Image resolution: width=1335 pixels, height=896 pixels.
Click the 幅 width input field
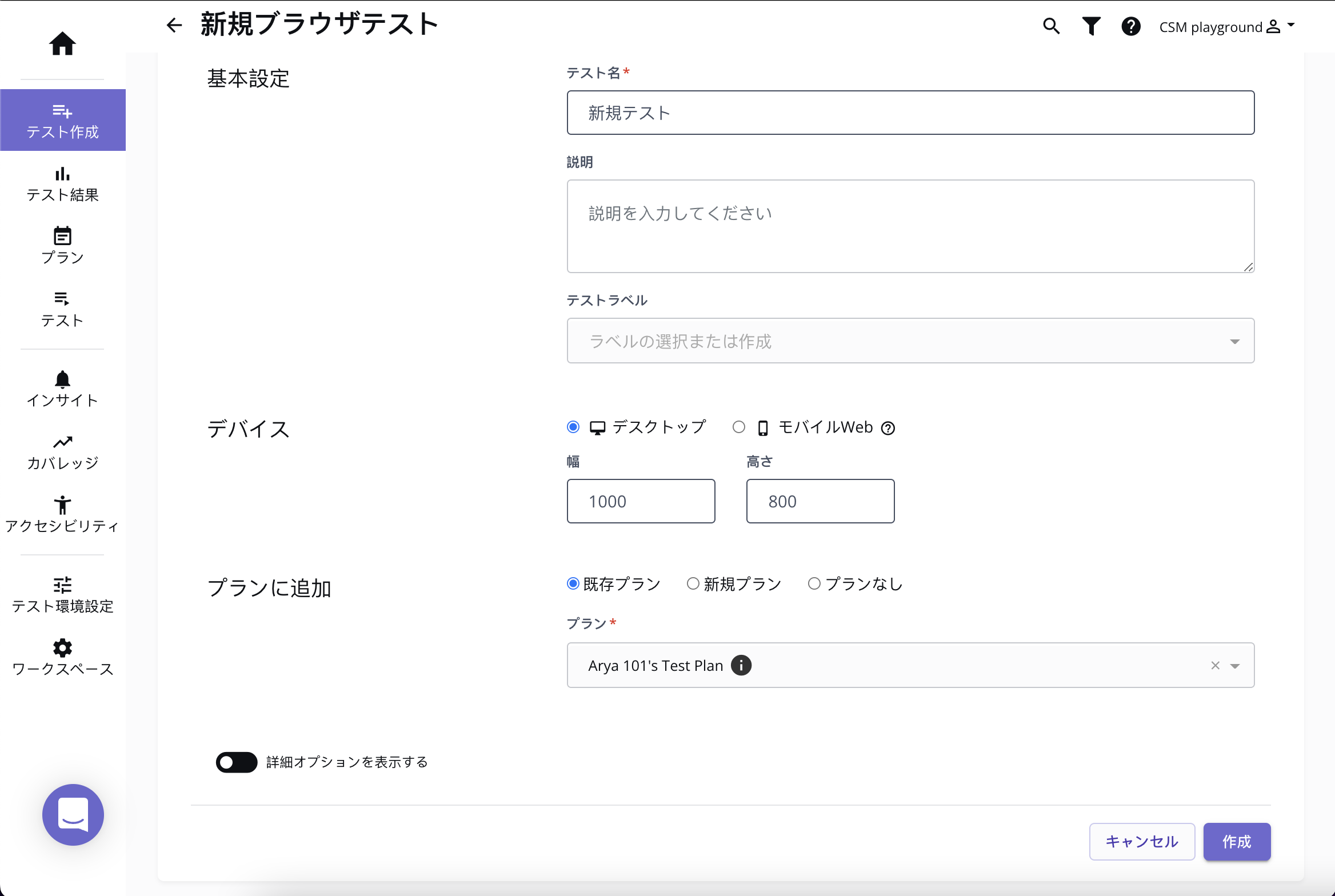click(641, 501)
